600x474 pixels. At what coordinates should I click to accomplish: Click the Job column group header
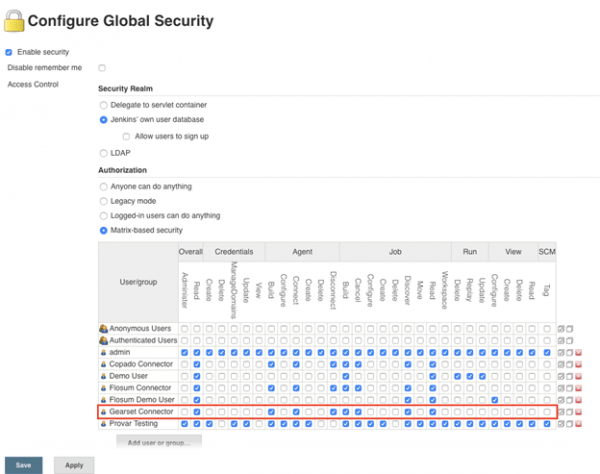tap(395, 252)
